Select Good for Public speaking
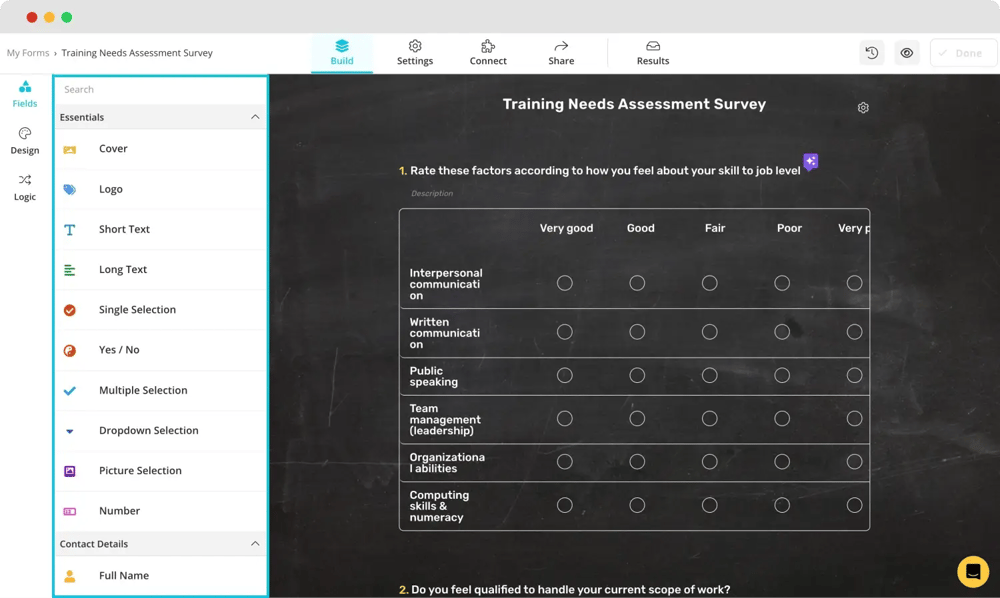This screenshot has width=1000, height=598. (x=637, y=376)
